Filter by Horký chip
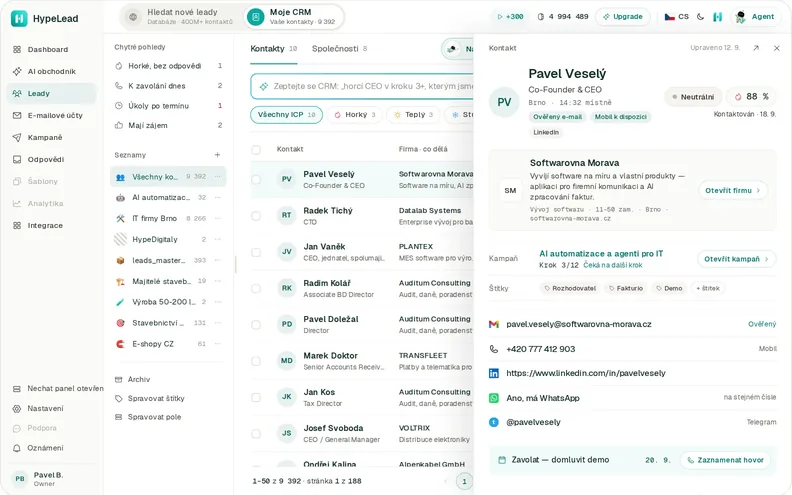The height and width of the screenshot is (495, 792). click(354, 115)
